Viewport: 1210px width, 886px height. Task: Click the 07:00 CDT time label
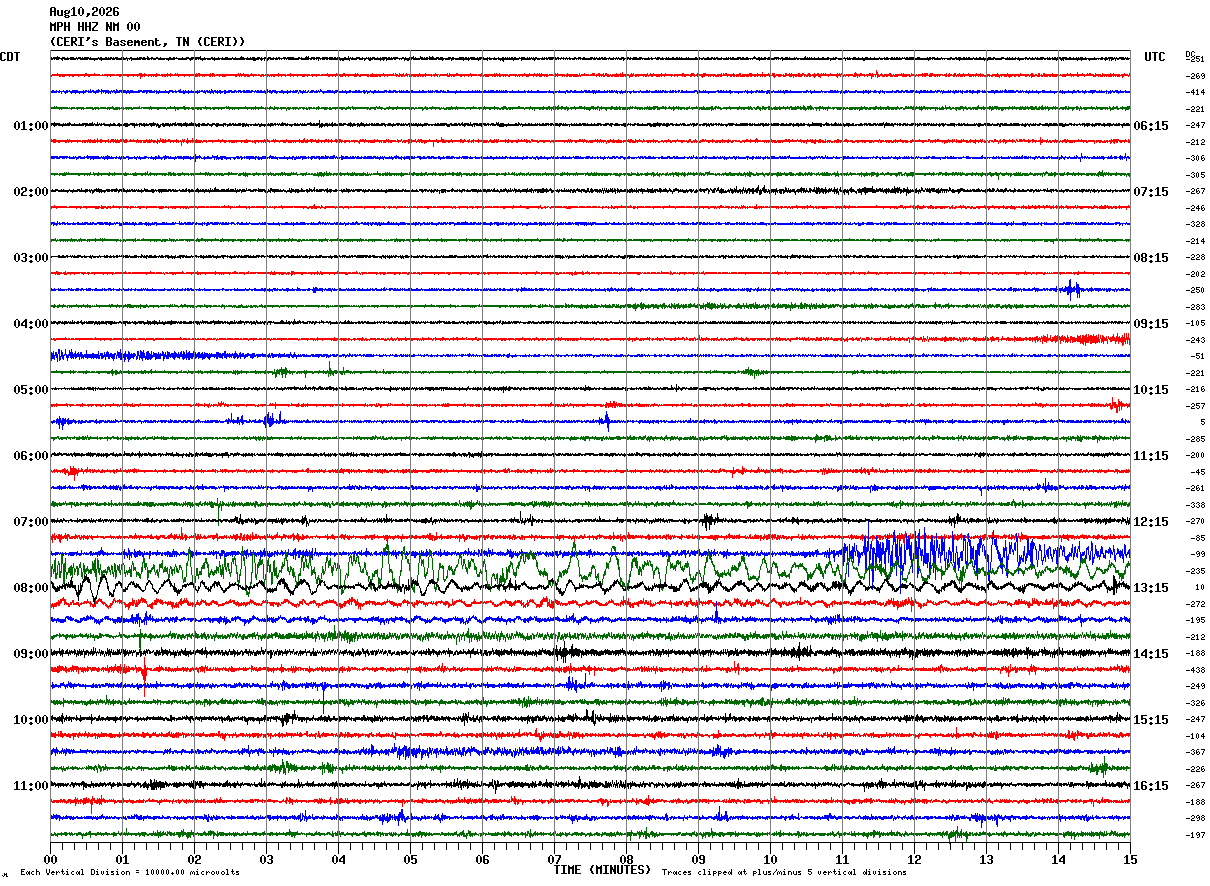pos(30,522)
